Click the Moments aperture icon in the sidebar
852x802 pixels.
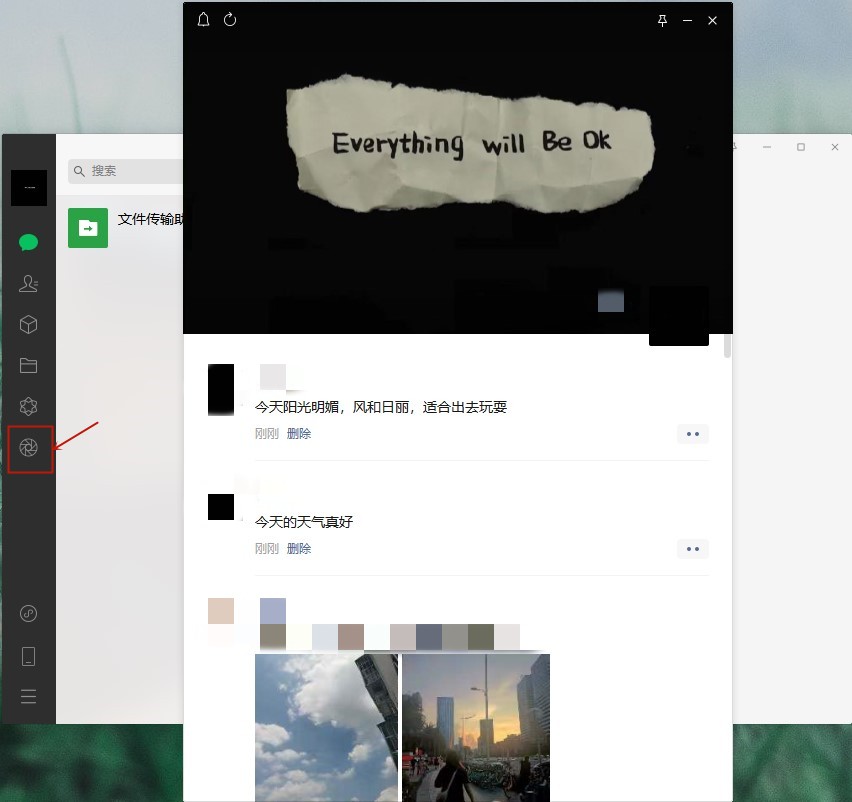[x=29, y=448]
